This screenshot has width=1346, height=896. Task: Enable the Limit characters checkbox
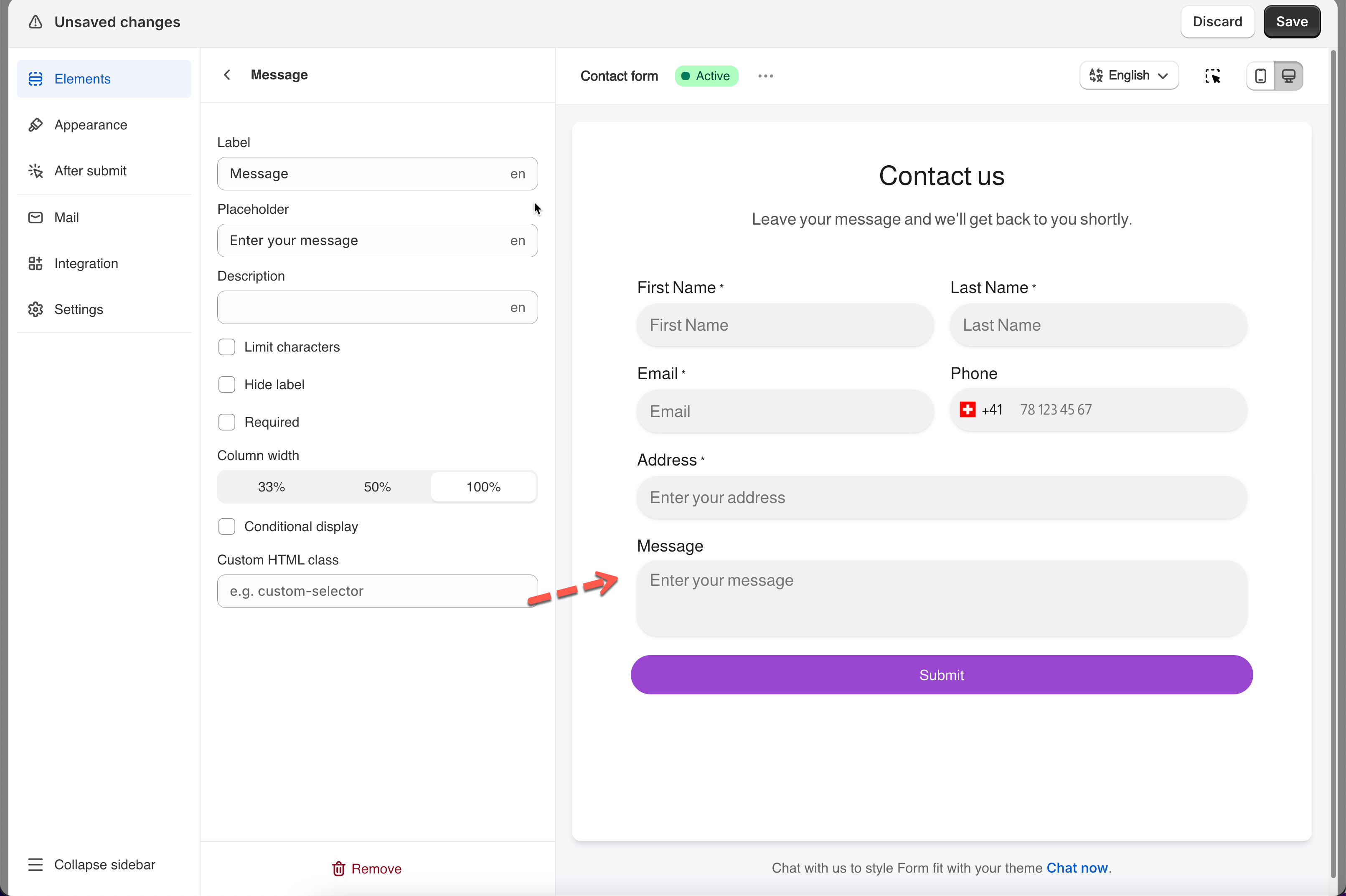[227, 347]
